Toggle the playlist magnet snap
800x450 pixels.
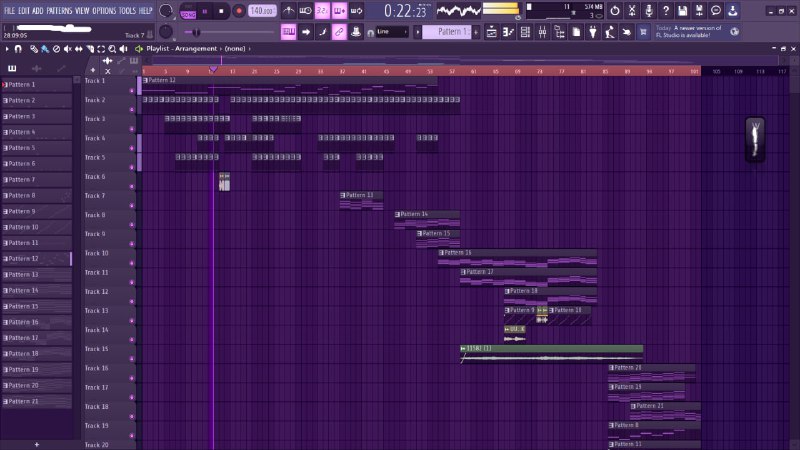[x=18, y=49]
